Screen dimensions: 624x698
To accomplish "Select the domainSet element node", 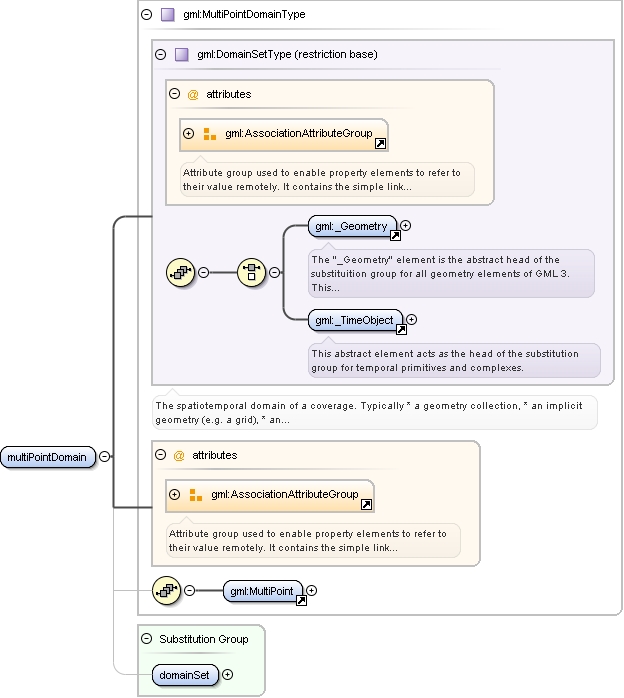I will (x=185, y=675).
